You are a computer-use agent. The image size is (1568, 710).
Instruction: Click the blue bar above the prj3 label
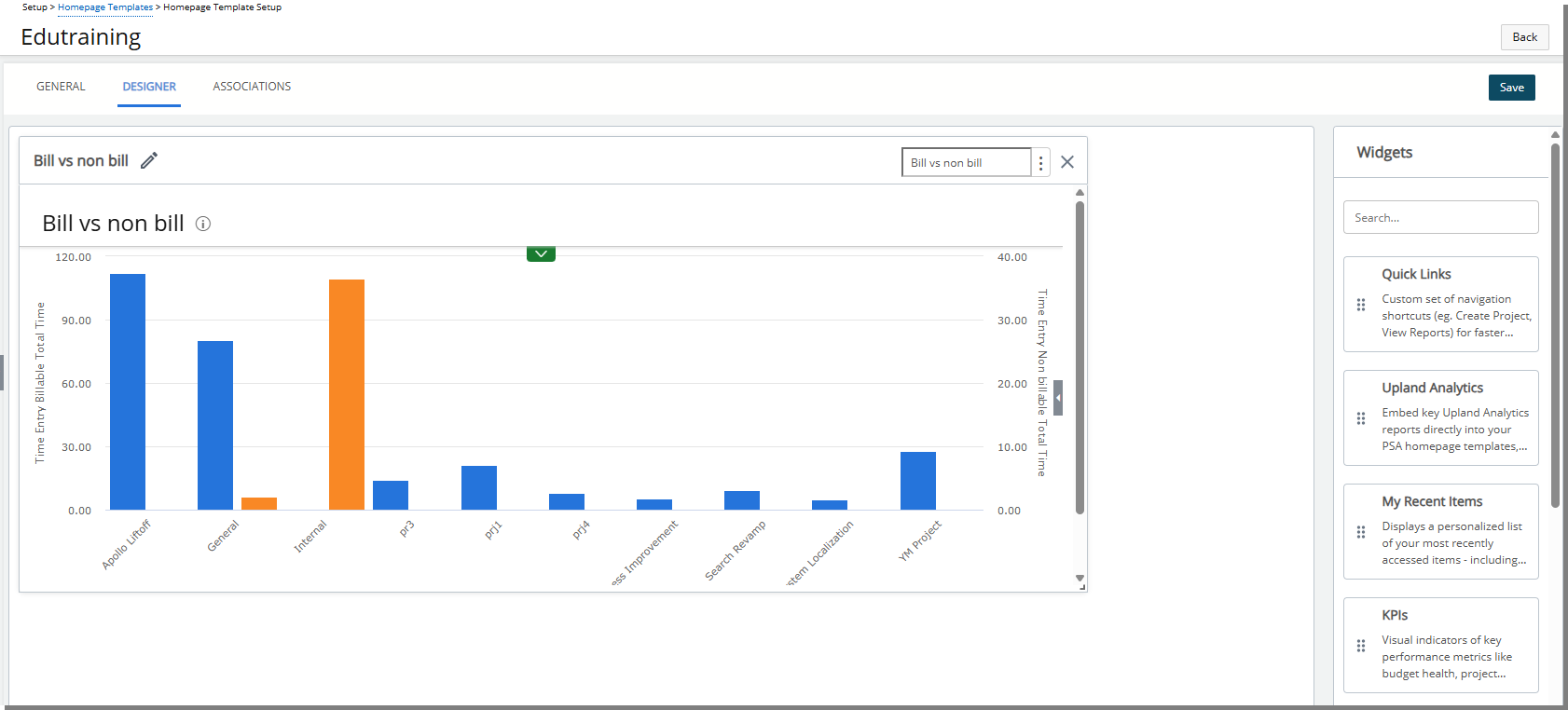pyautogui.click(x=391, y=496)
